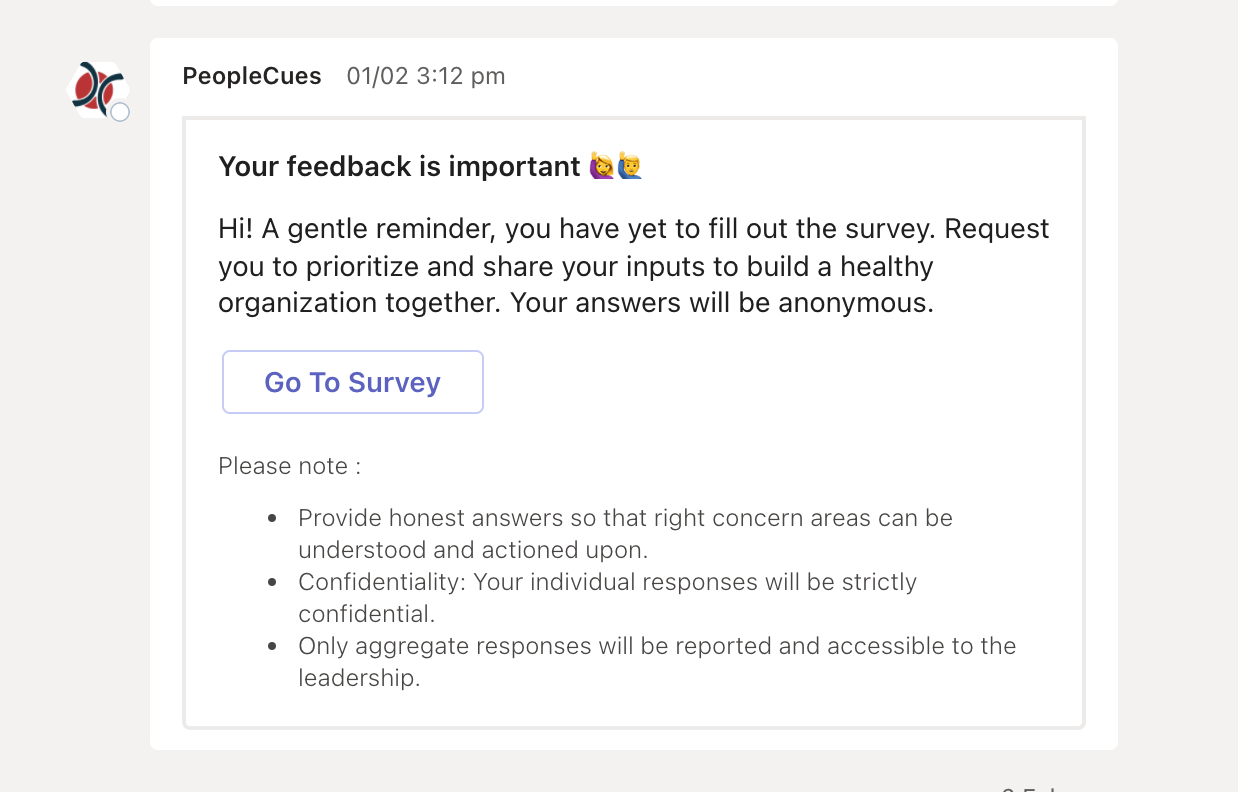The height and width of the screenshot is (792, 1238).
Task: Click the raising-hand woman emoji
Action: click(601, 166)
